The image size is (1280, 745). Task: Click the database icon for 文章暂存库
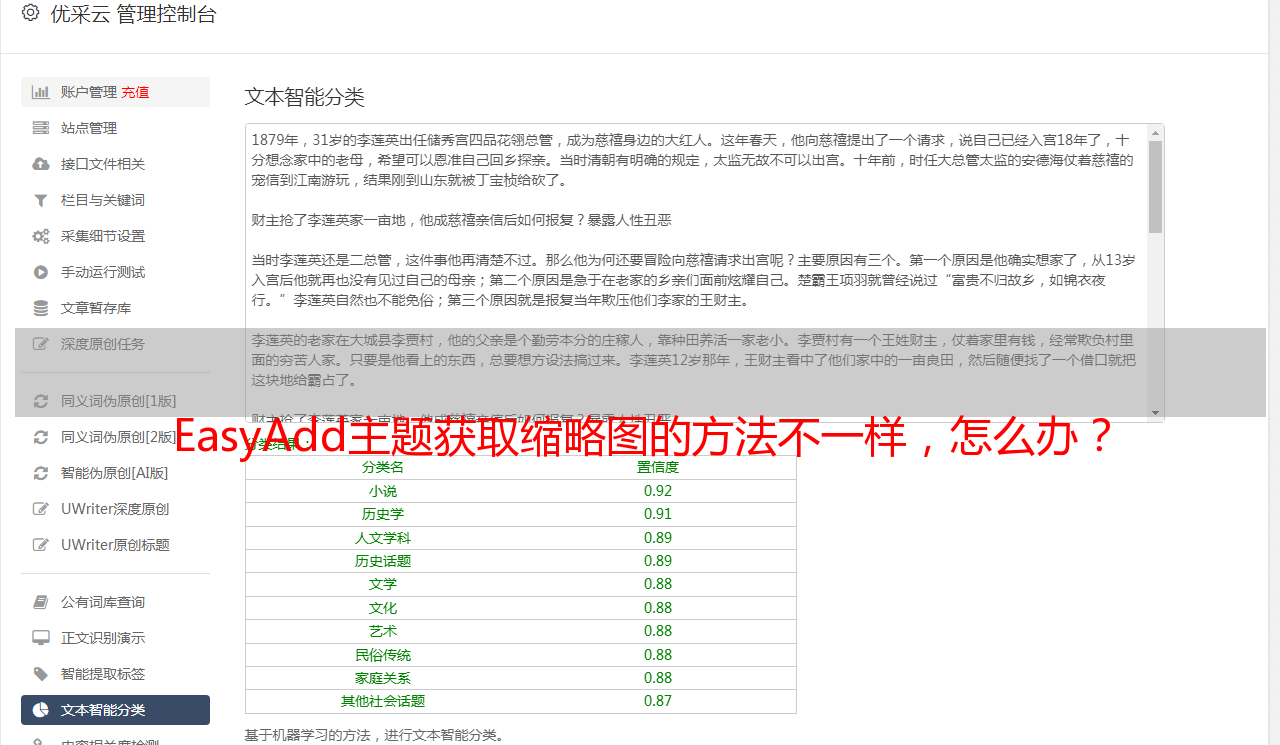(x=41, y=308)
